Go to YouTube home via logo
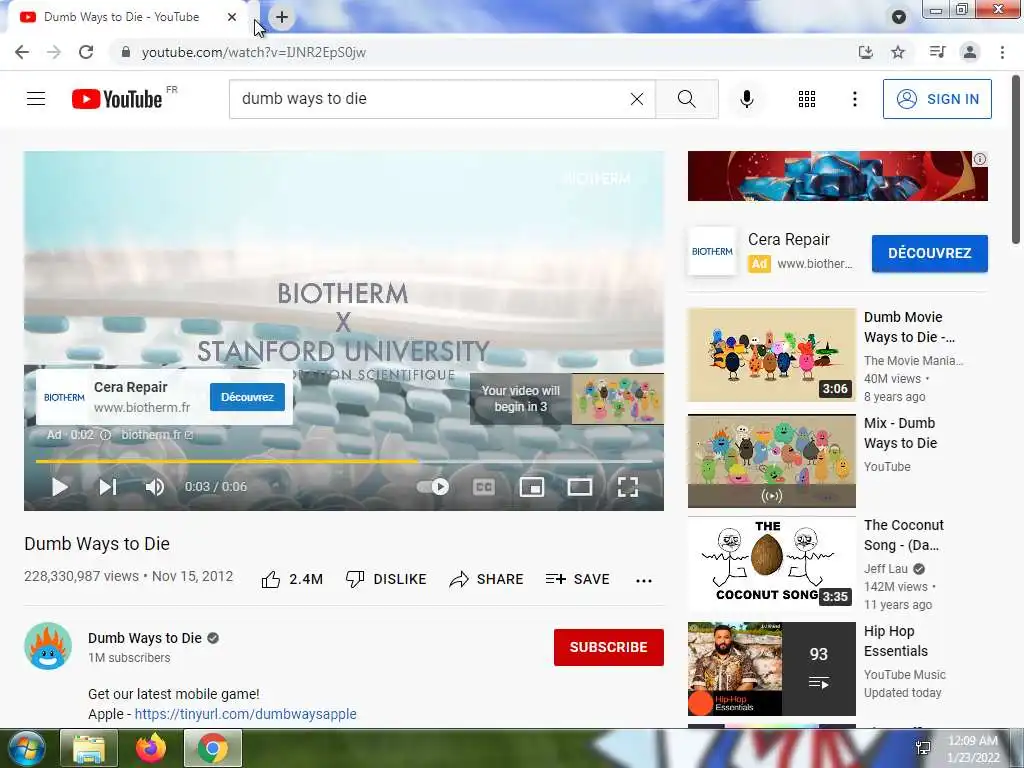1024x768 pixels. tap(117, 99)
